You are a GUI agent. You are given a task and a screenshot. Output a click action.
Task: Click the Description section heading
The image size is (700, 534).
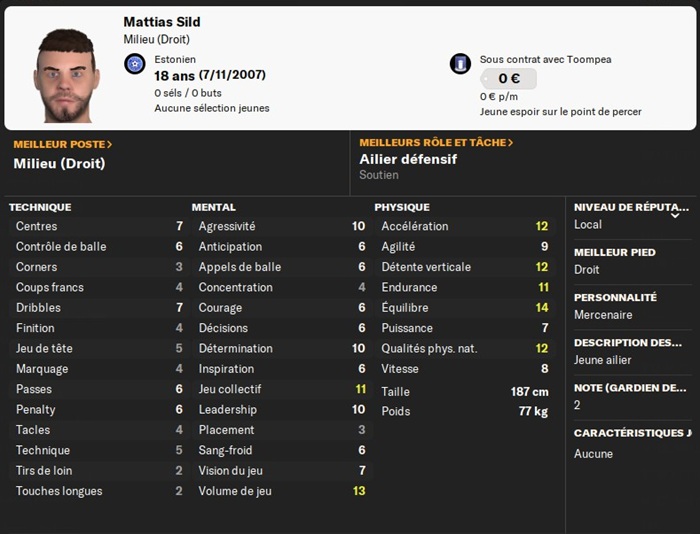tap(628, 343)
